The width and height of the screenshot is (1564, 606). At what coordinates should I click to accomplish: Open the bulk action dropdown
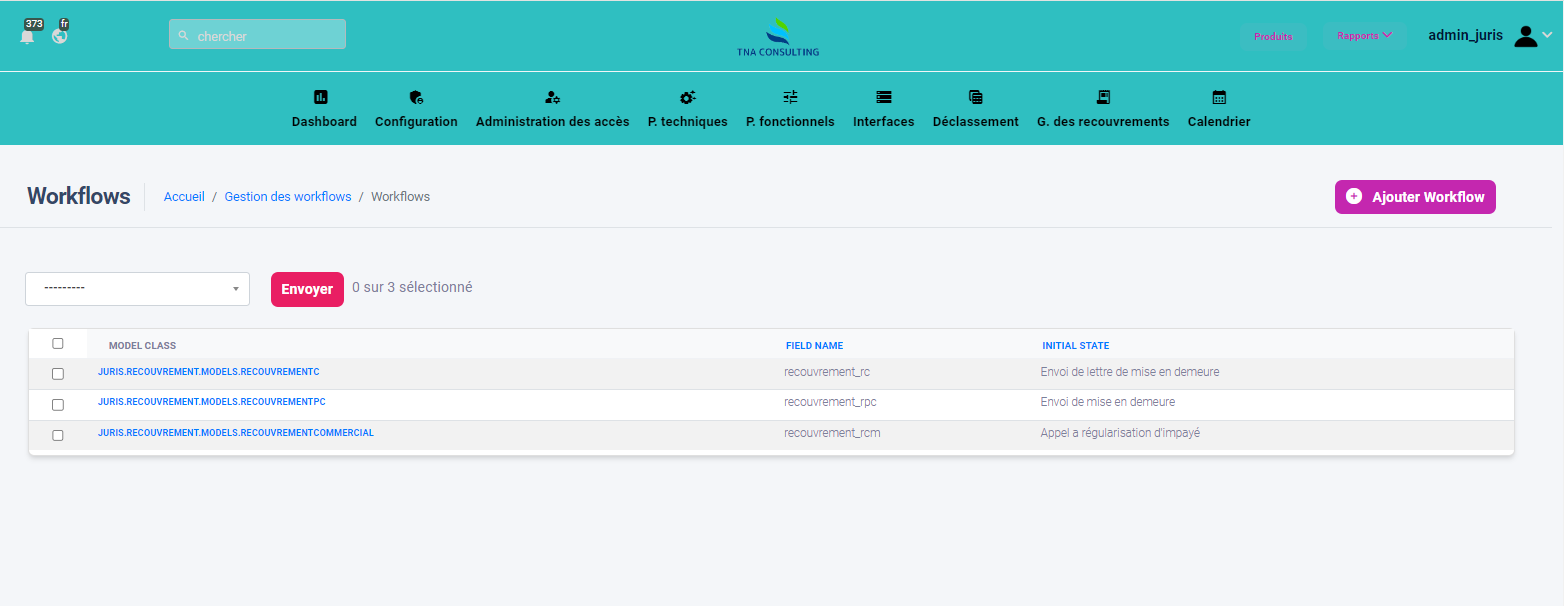click(x=137, y=288)
